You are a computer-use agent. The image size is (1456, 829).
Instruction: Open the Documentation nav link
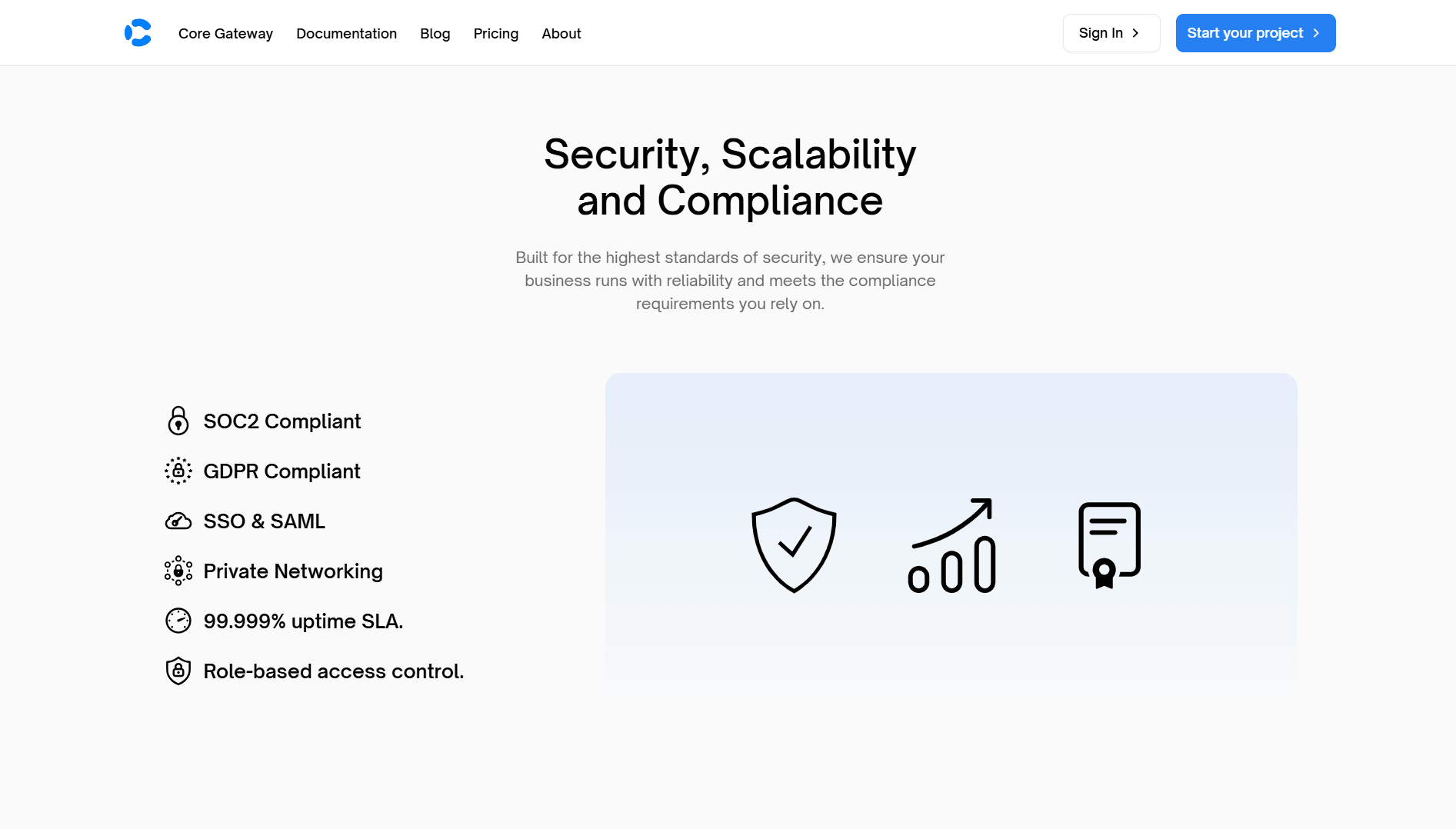346,34
